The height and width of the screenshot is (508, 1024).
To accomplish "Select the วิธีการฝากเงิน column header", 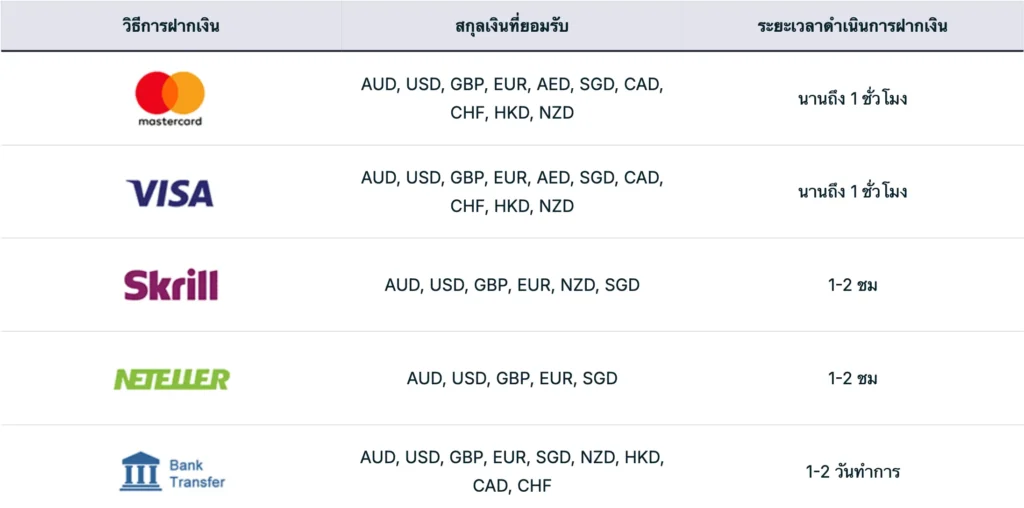I will click(x=170, y=26).
